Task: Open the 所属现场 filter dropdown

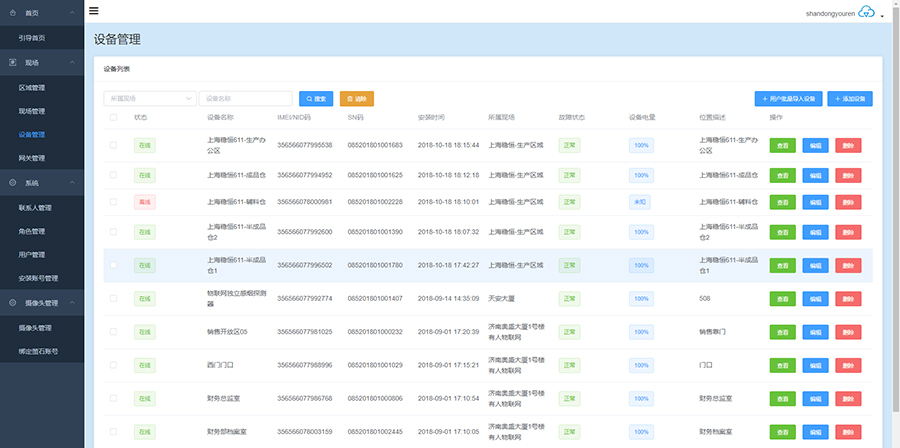Action: pyautogui.click(x=149, y=99)
